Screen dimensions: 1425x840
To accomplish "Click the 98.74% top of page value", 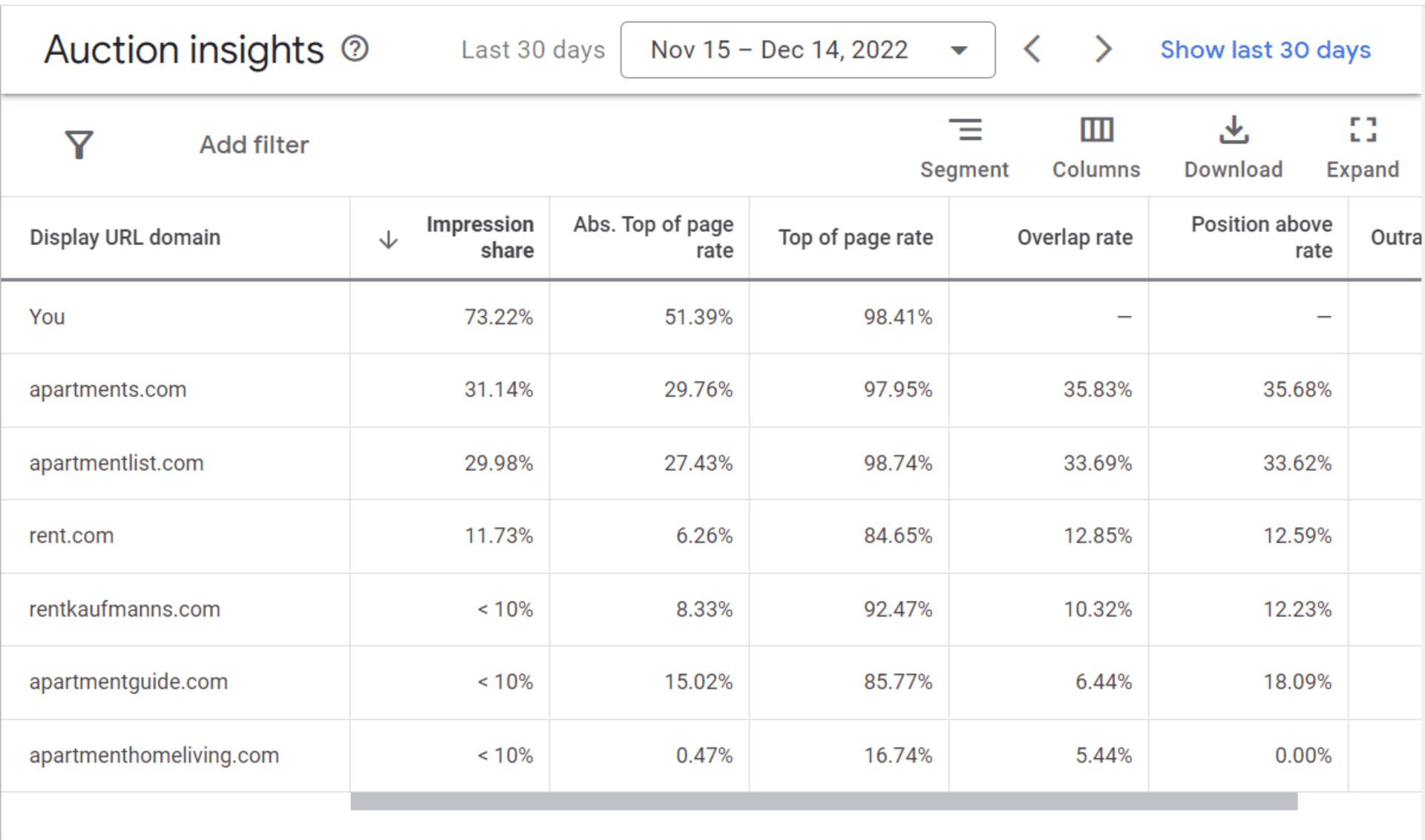I will click(x=898, y=463).
